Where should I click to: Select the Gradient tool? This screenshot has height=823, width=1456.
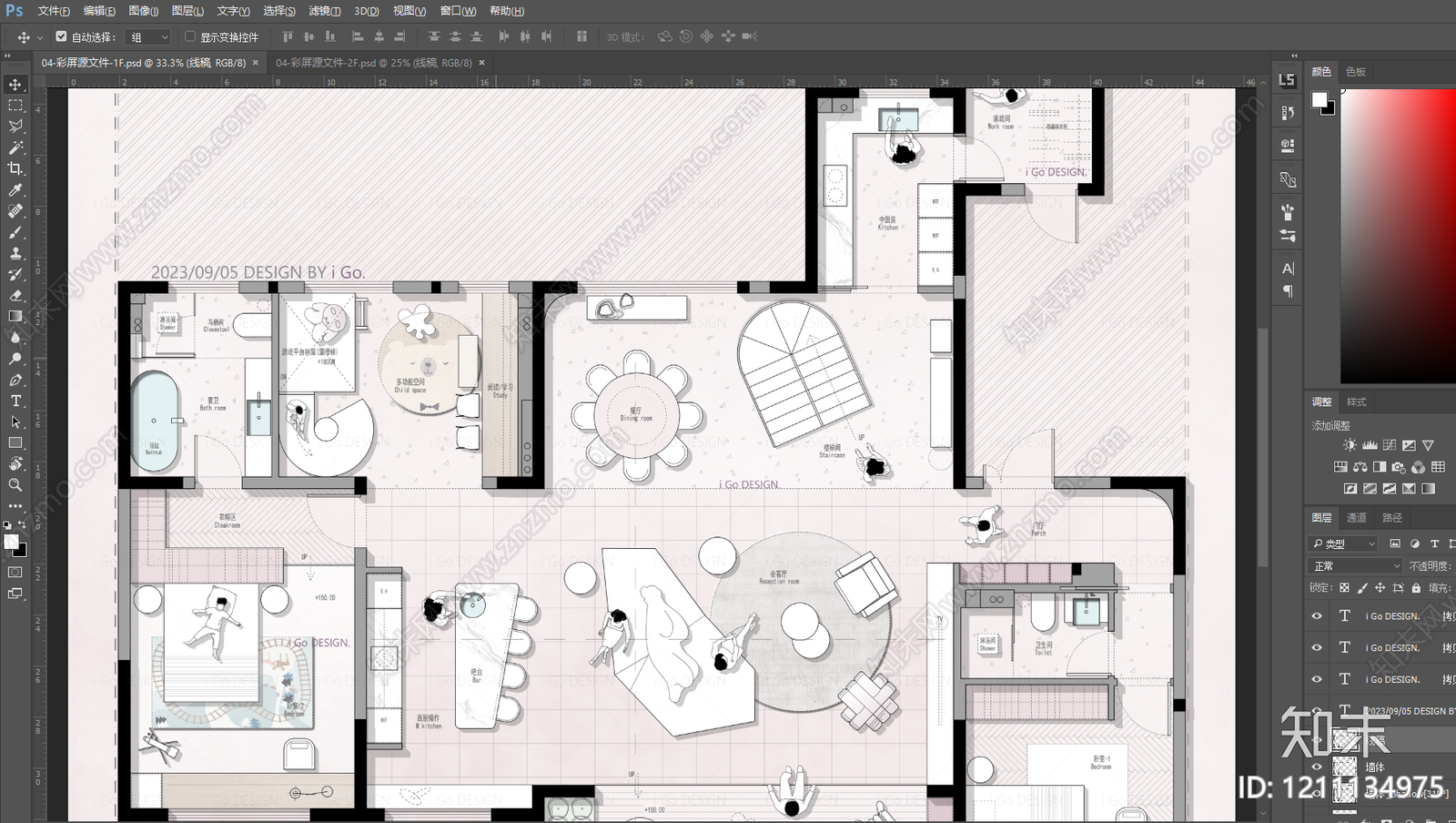click(15, 316)
